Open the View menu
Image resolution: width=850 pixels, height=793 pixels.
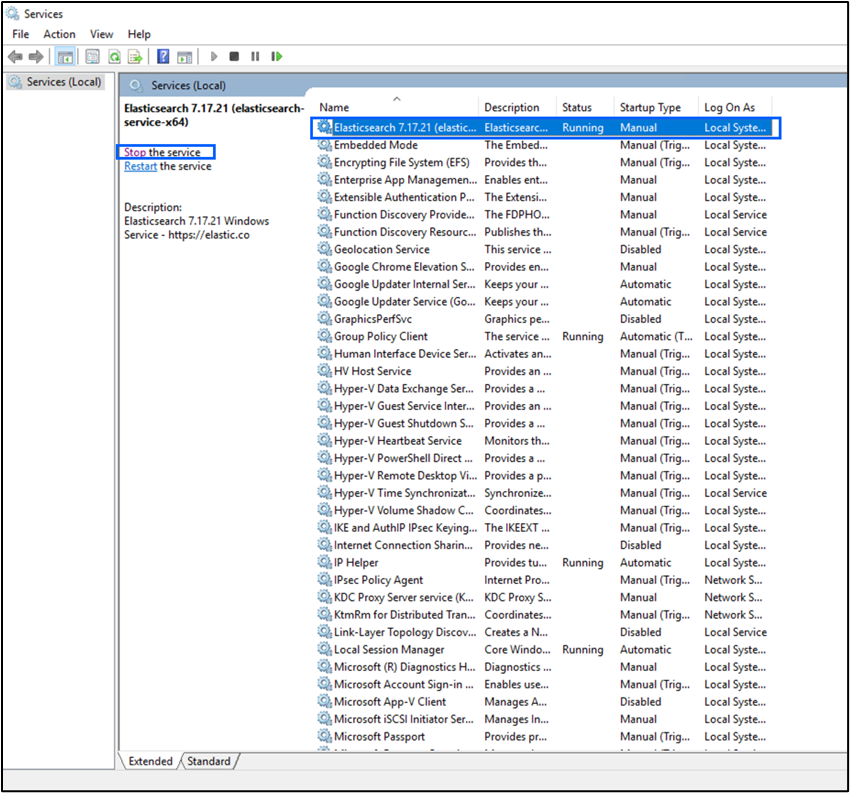tap(101, 33)
